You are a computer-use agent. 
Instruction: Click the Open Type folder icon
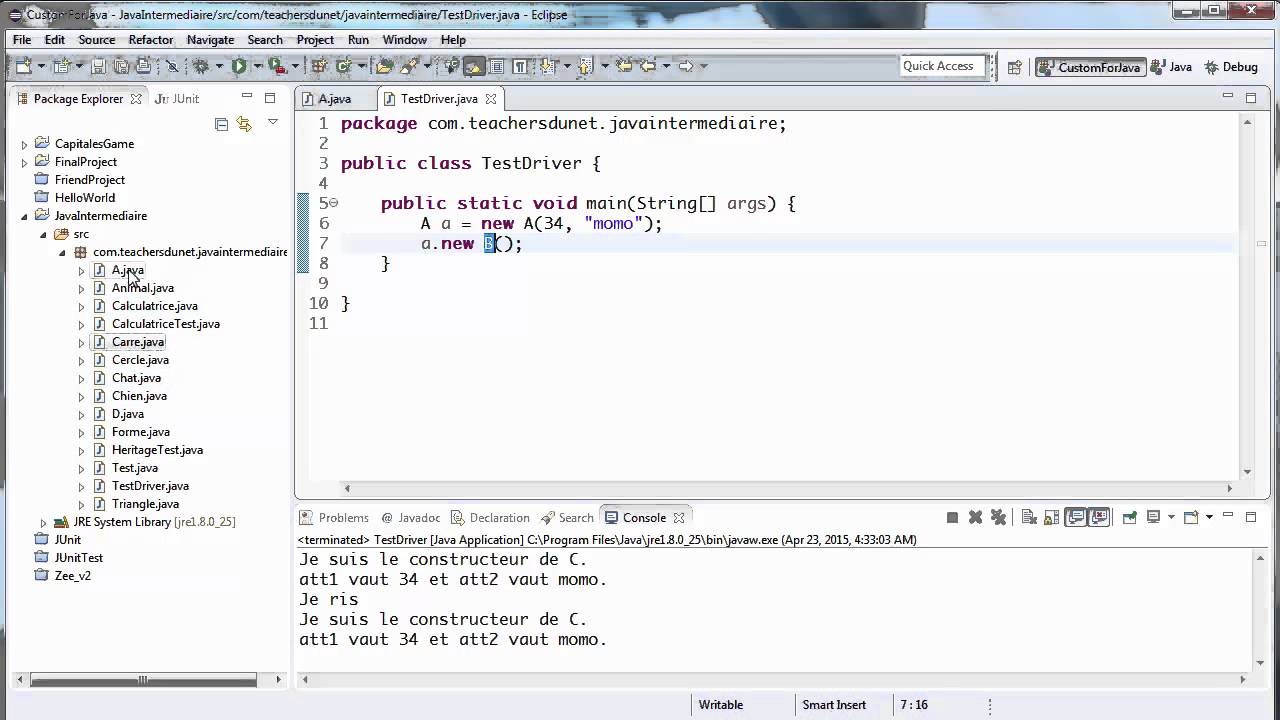point(384,66)
